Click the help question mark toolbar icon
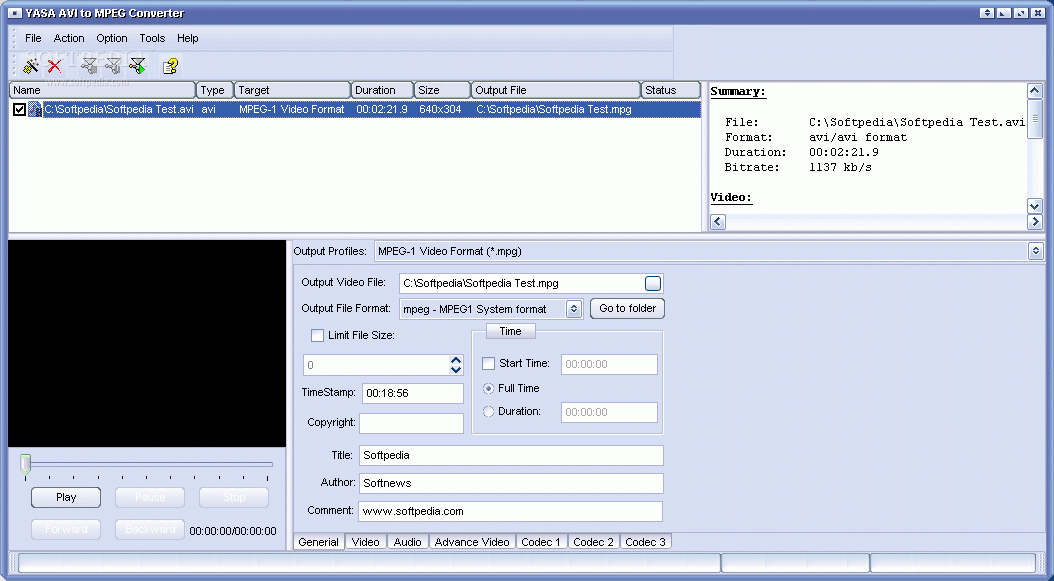Screen dimensions: 1054x581 point(171,66)
